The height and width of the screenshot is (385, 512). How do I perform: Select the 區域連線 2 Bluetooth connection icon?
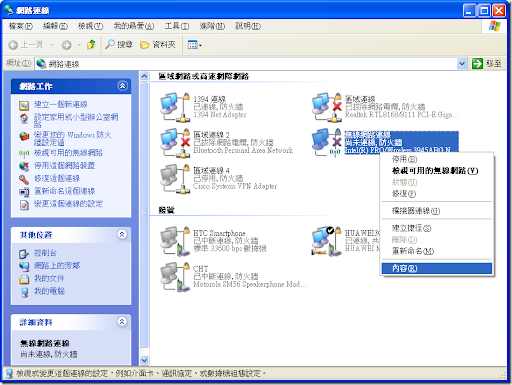tap(175, 143)
